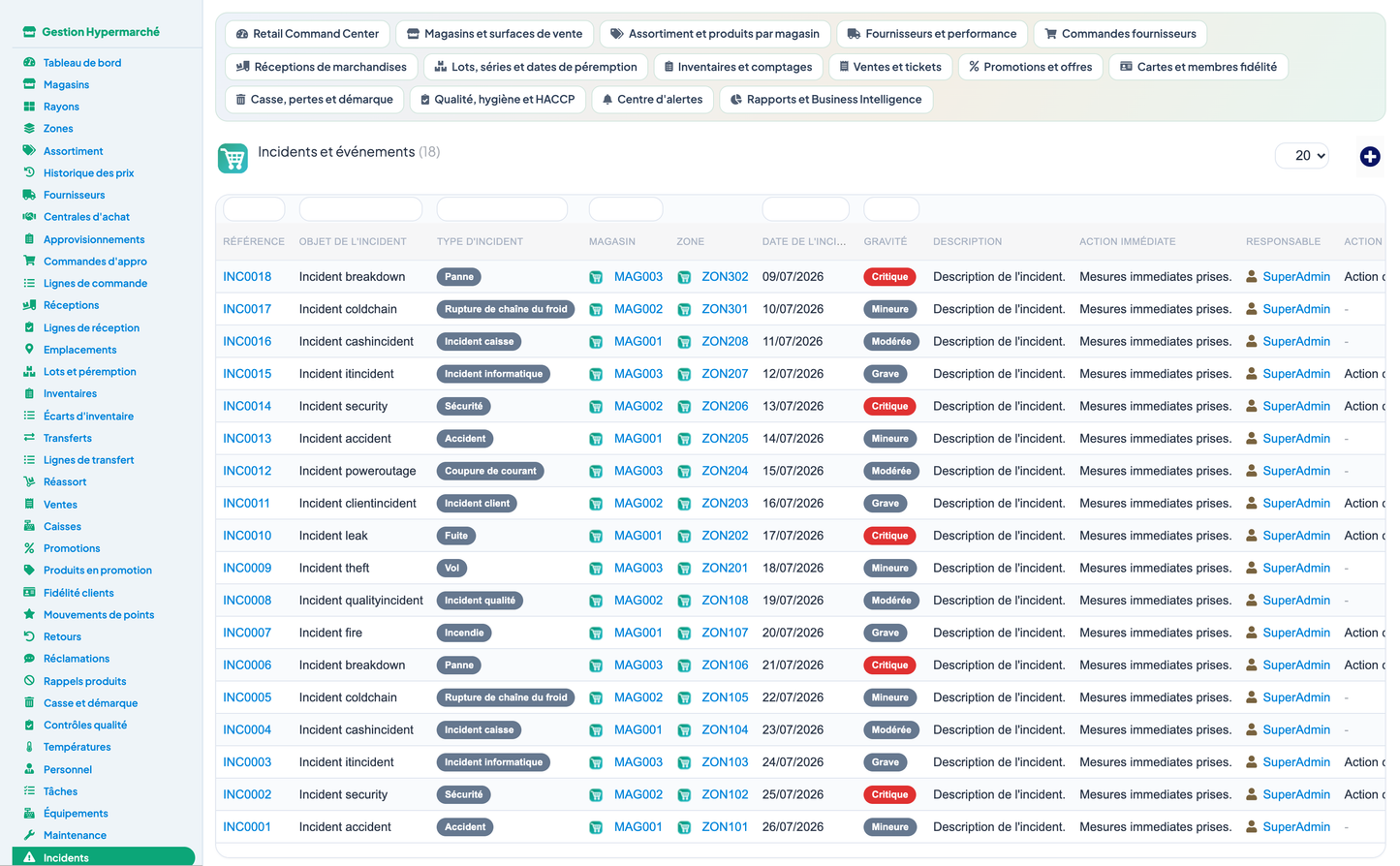The image size is (1400, 866).
Task: Open incident link INC0010
Action: [x=247, y=536]
